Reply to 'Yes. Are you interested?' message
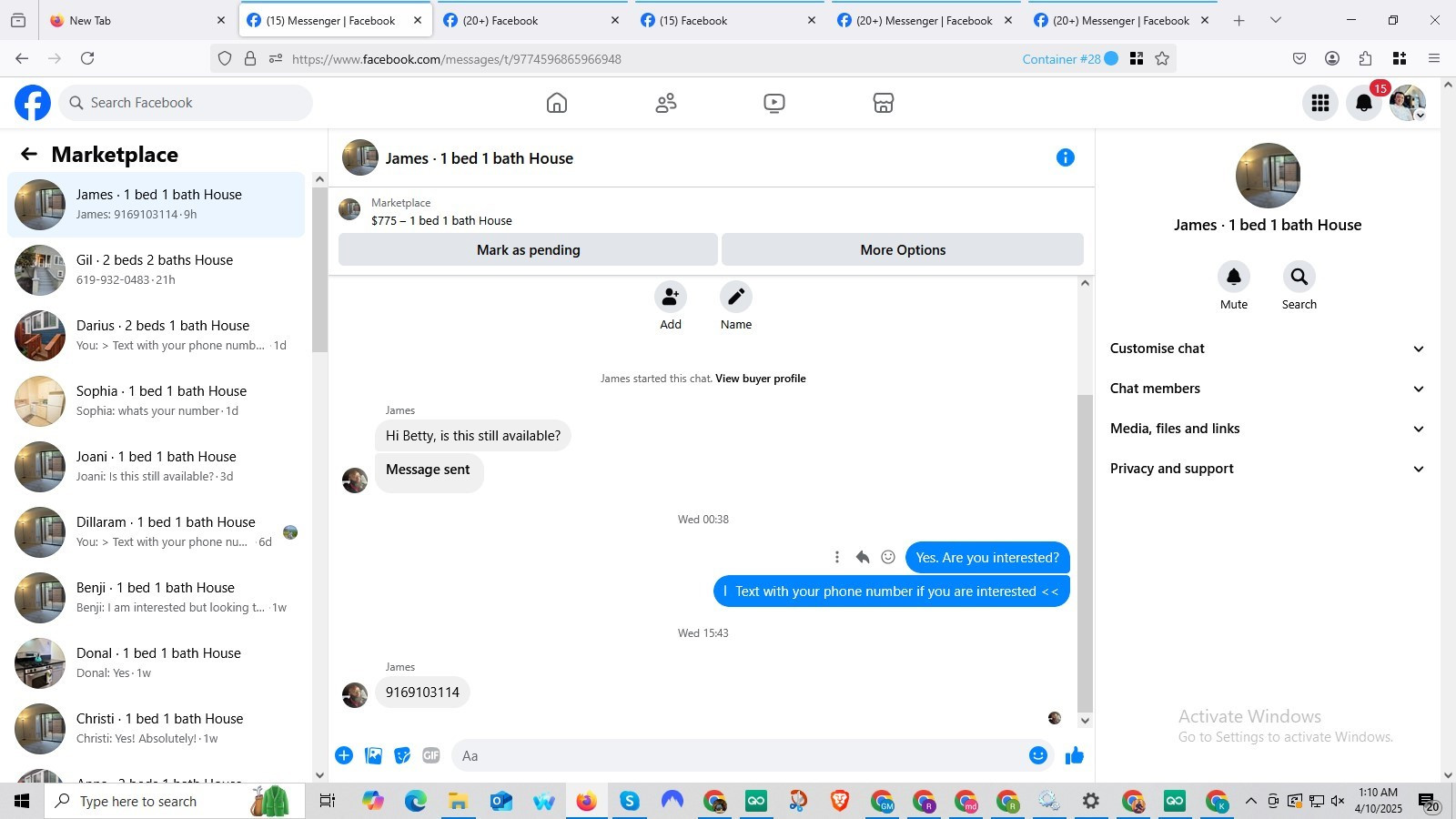Screen dimensions: 1456x819 [x=863, y=557]
